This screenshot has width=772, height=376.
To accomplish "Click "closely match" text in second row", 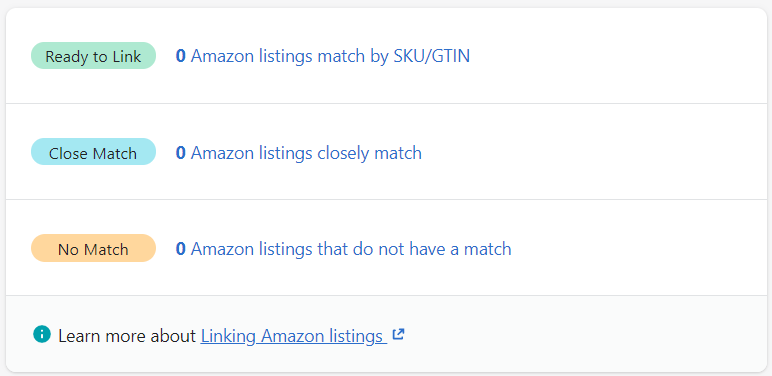I will 369,153.
